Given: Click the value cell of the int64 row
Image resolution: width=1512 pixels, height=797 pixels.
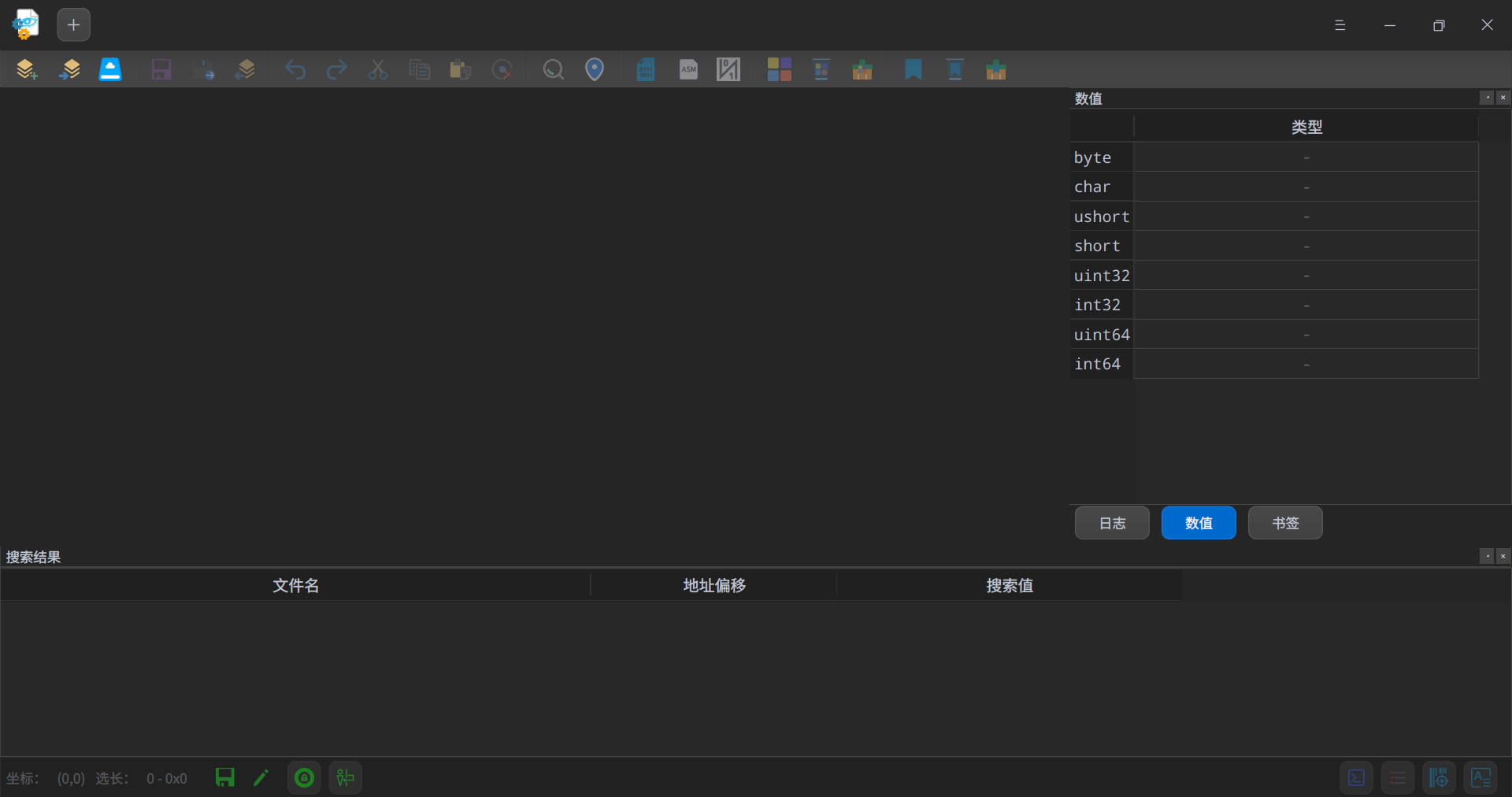Looking at the screenshot, I should click(1306, 364).
